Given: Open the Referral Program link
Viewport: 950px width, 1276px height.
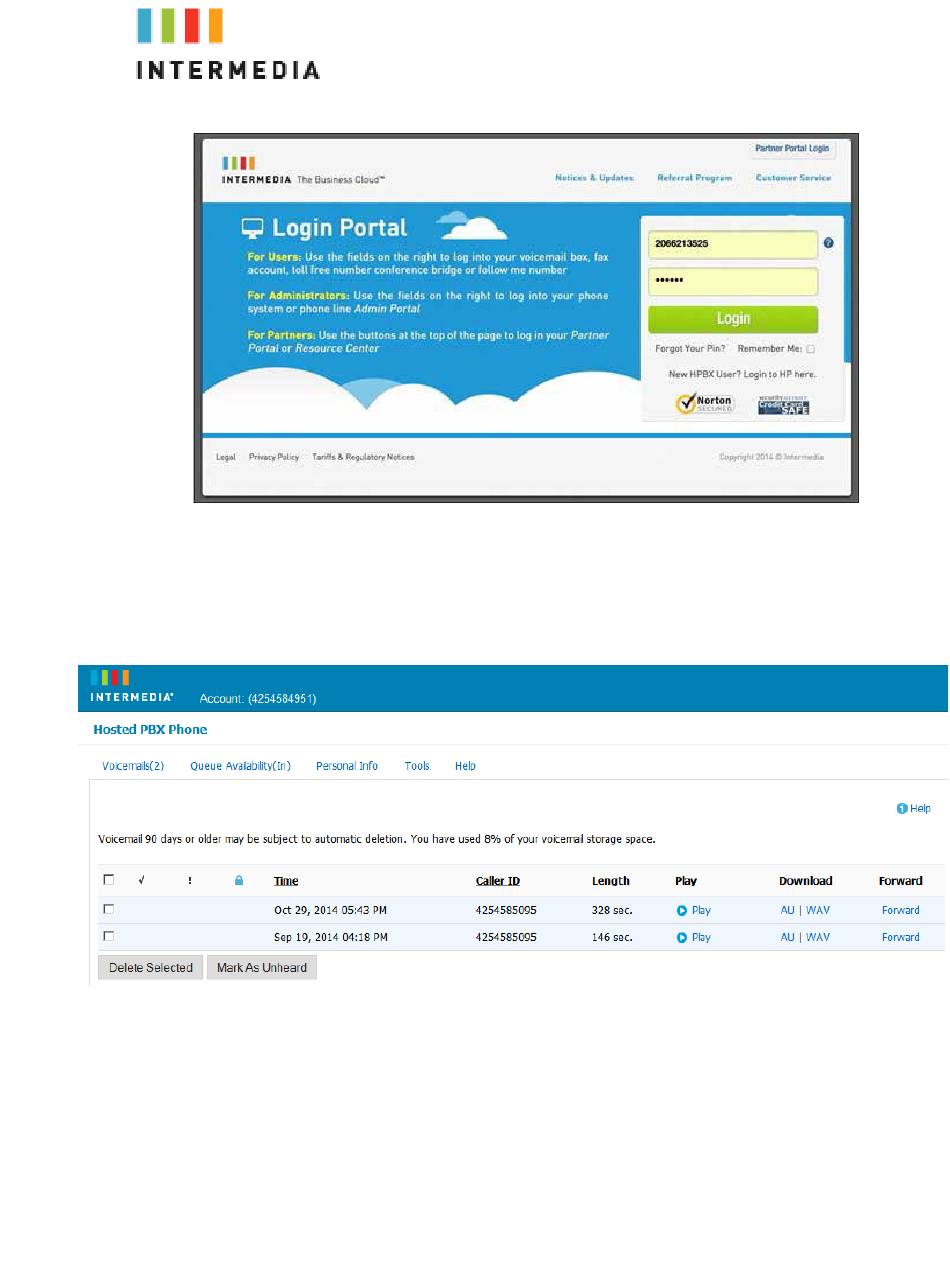Looking at the screenshot, I should [695, 178].
